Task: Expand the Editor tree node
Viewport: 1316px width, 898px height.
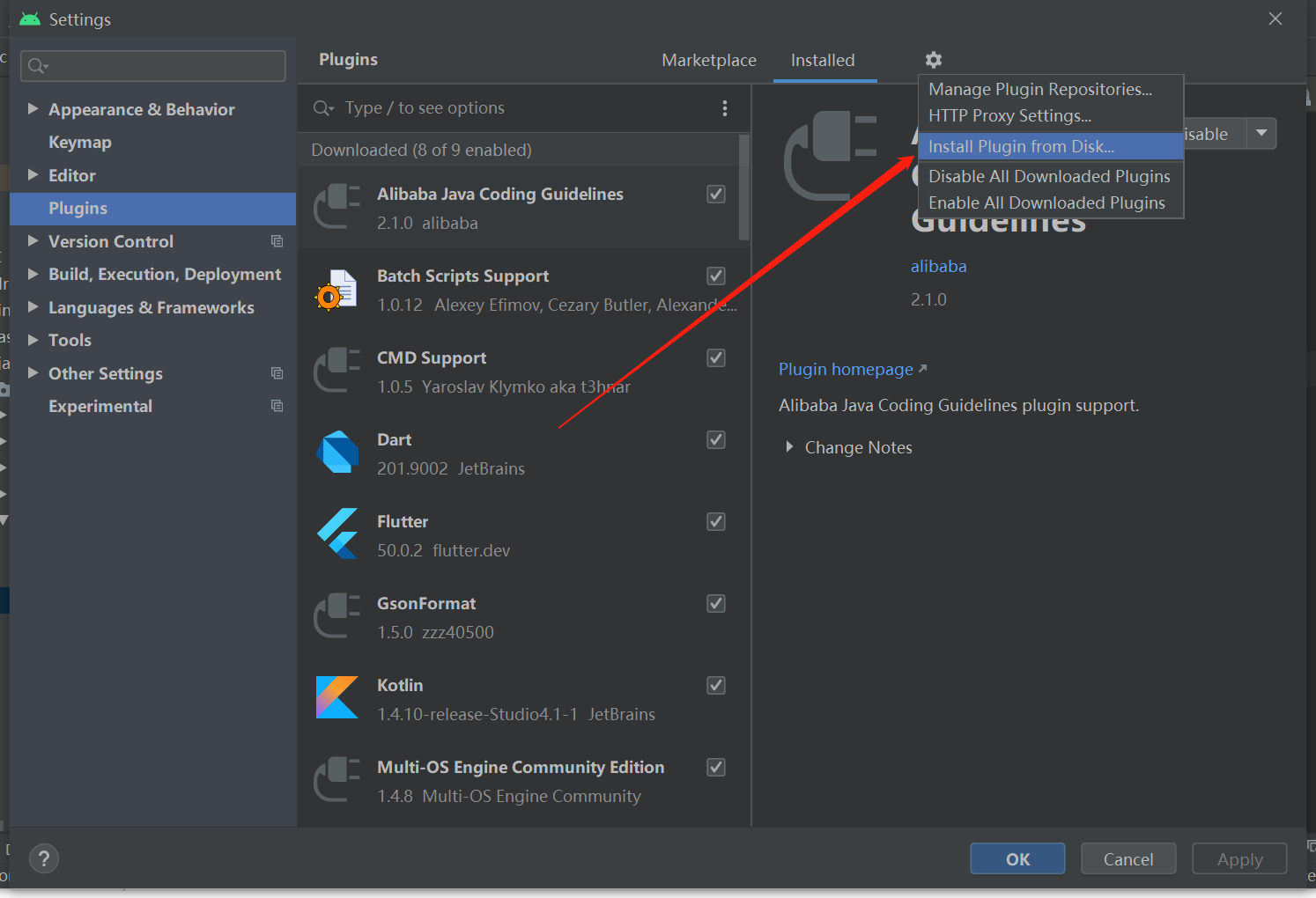Action: (33, 175)
